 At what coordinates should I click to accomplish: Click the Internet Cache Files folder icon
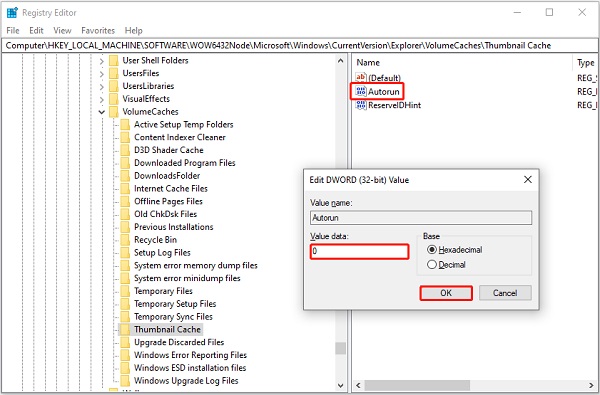[125, 189]
